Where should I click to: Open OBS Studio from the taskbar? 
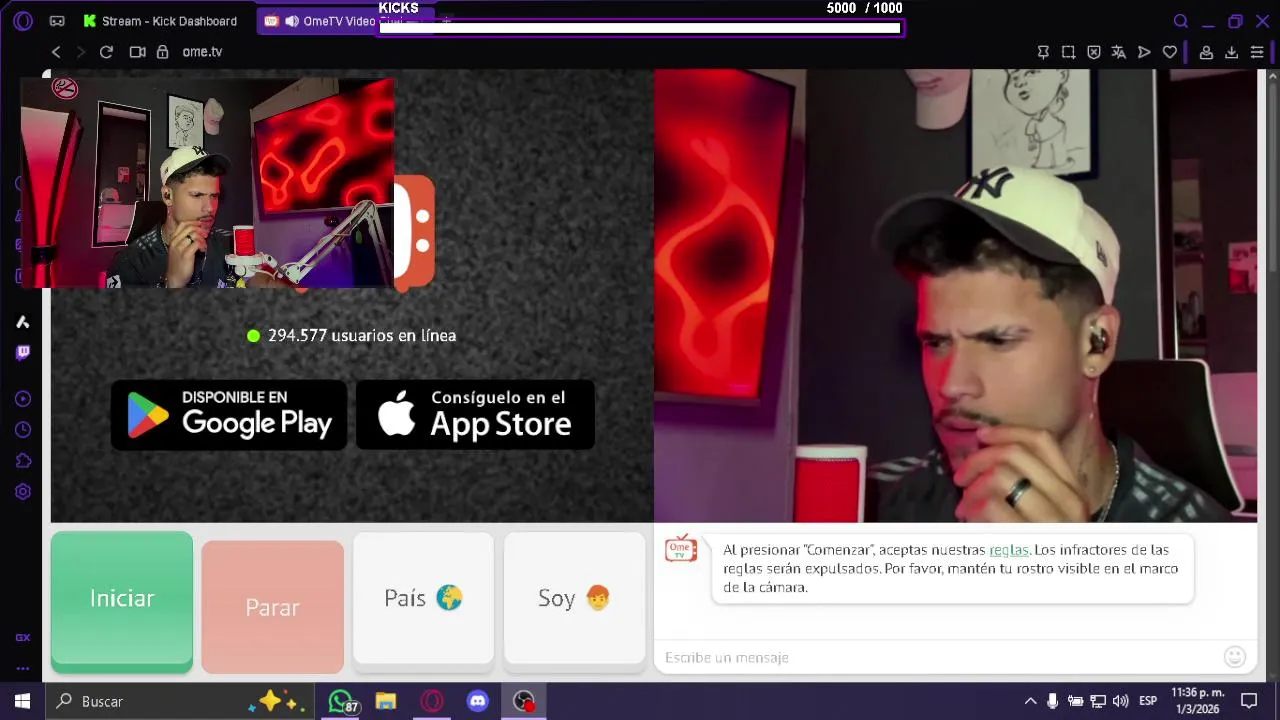(524, 701)
